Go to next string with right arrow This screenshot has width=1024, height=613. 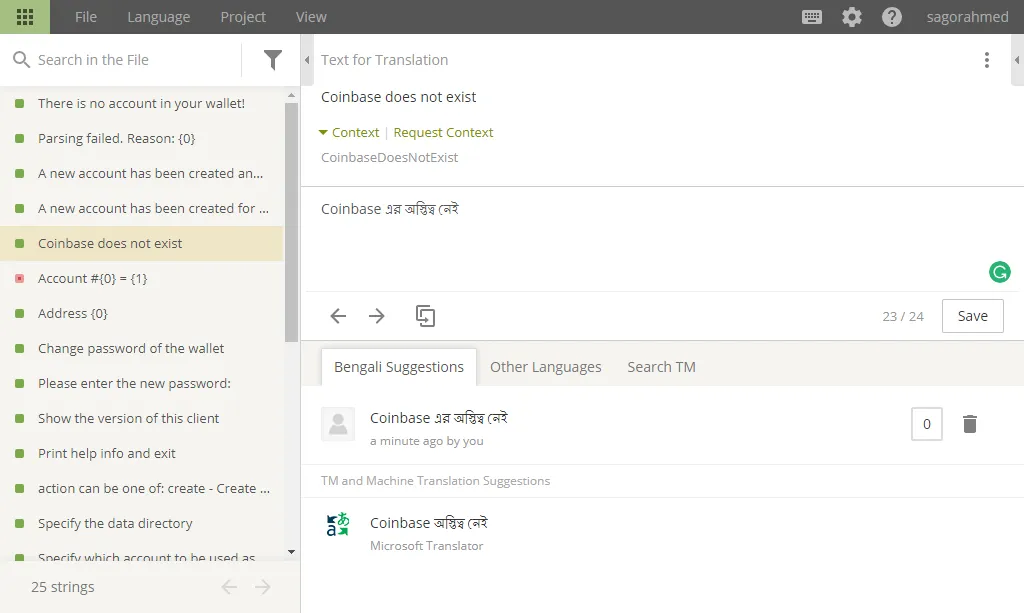pyautogui.click(x=377, y=317)
